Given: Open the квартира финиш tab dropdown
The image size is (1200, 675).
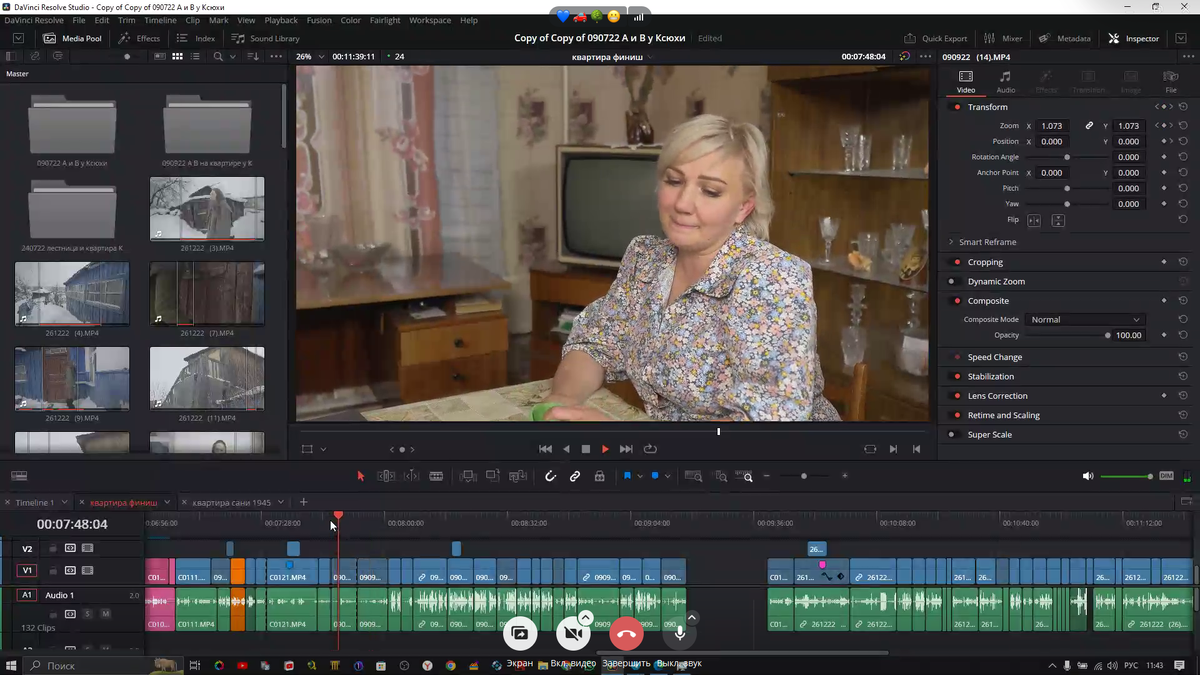Looking at the screenshot, I should [167, 502].
